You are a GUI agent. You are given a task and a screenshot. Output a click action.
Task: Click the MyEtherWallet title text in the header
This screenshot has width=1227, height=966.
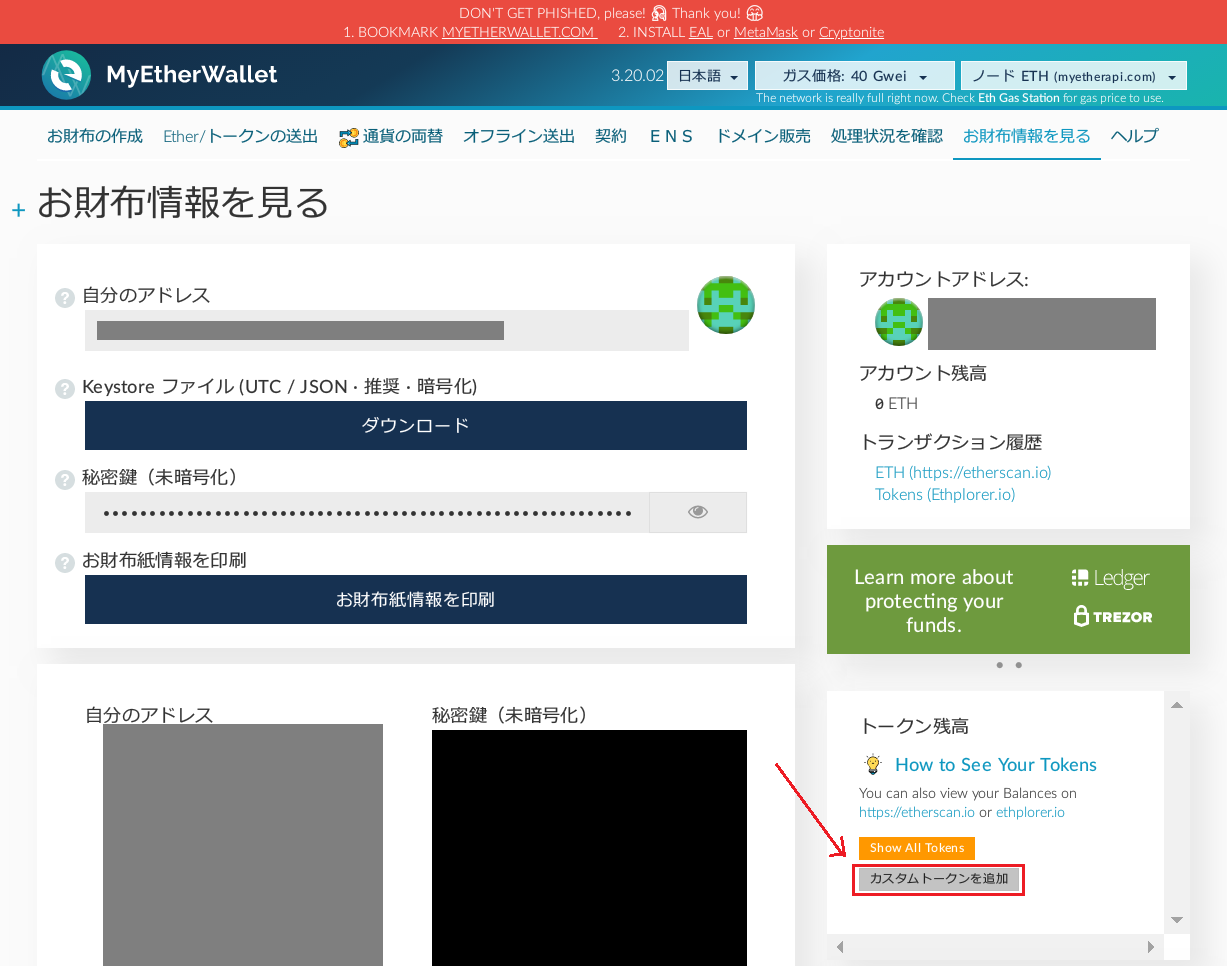pos(192,75)
